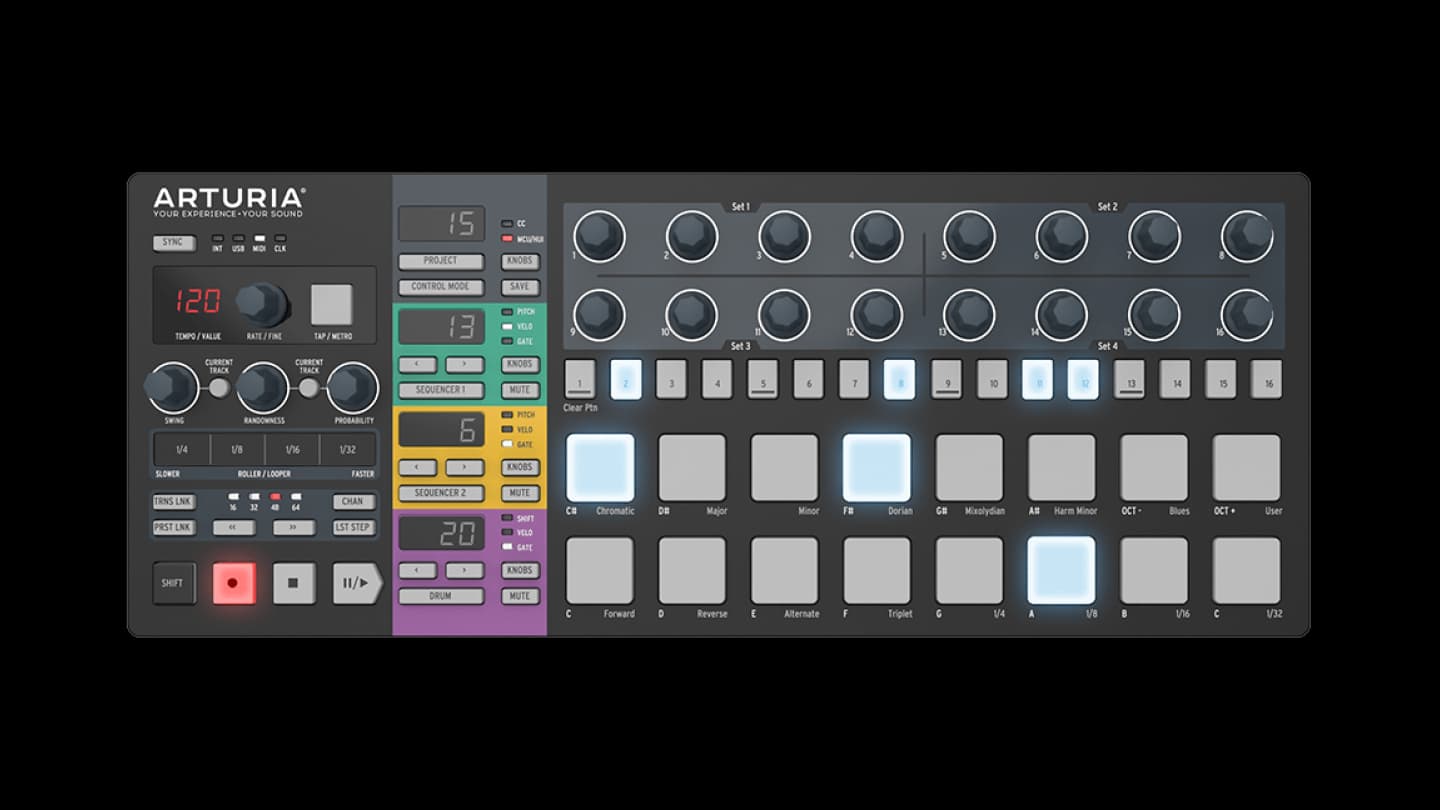Viewport: 1440px width, 810px height.
Task: Hit the lit C# Chromatic pad
Action: pos(600,467)
